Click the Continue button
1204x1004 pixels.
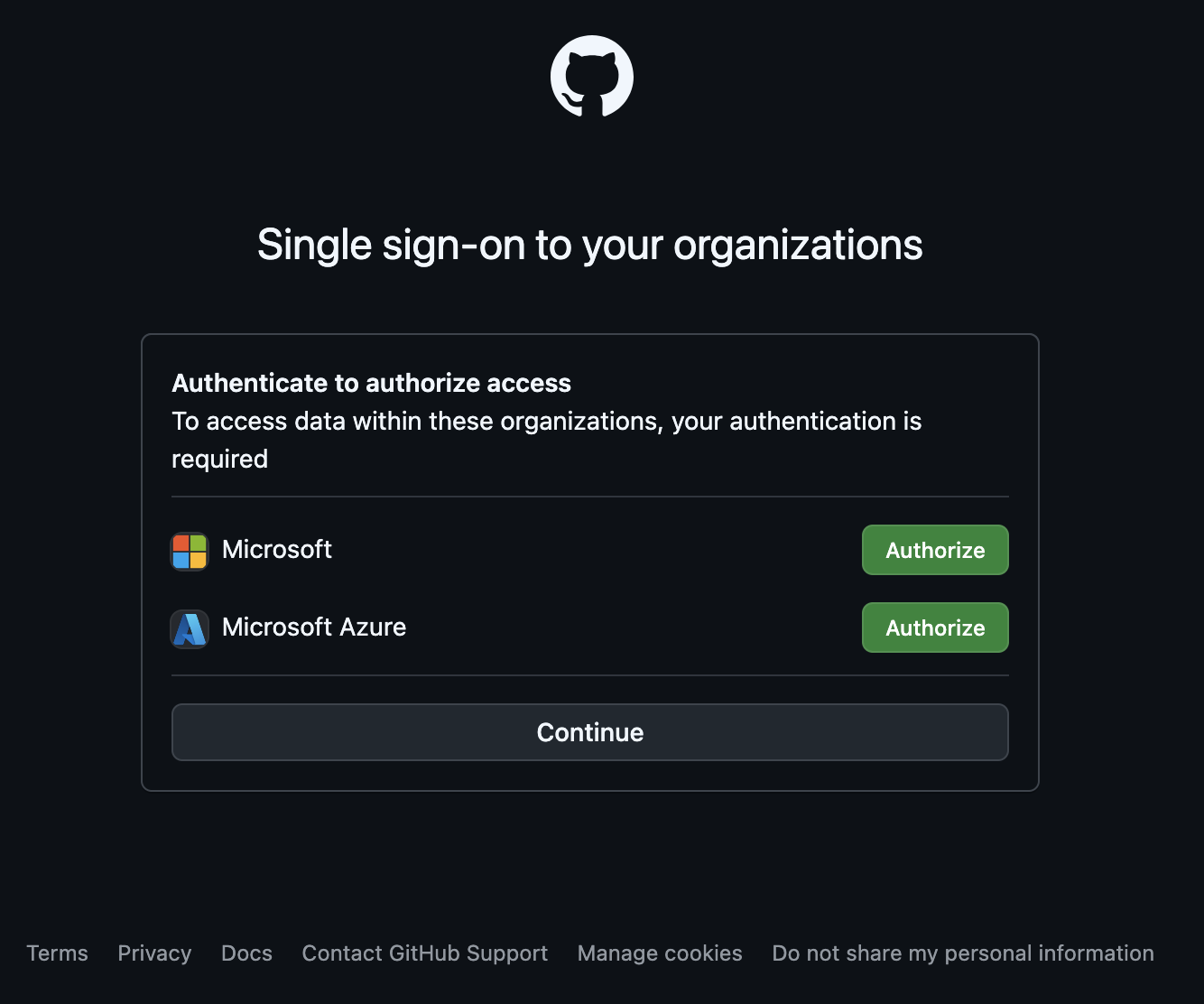tap(590, 732)
